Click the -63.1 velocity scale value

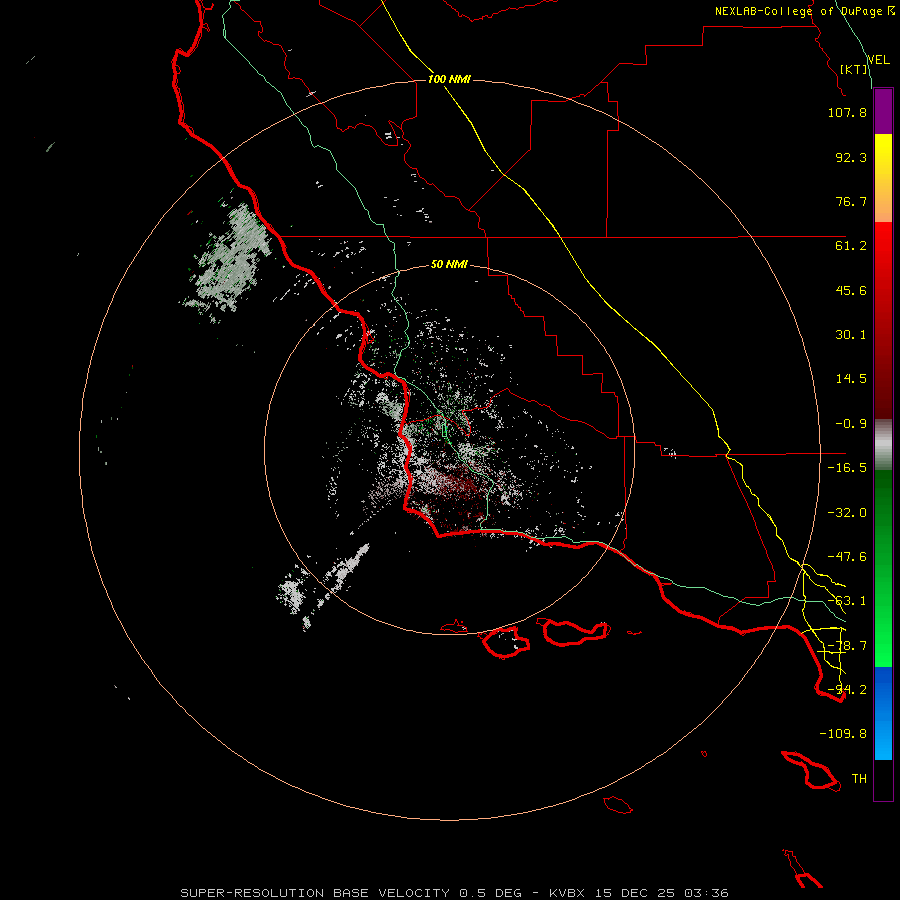(847, 601)
